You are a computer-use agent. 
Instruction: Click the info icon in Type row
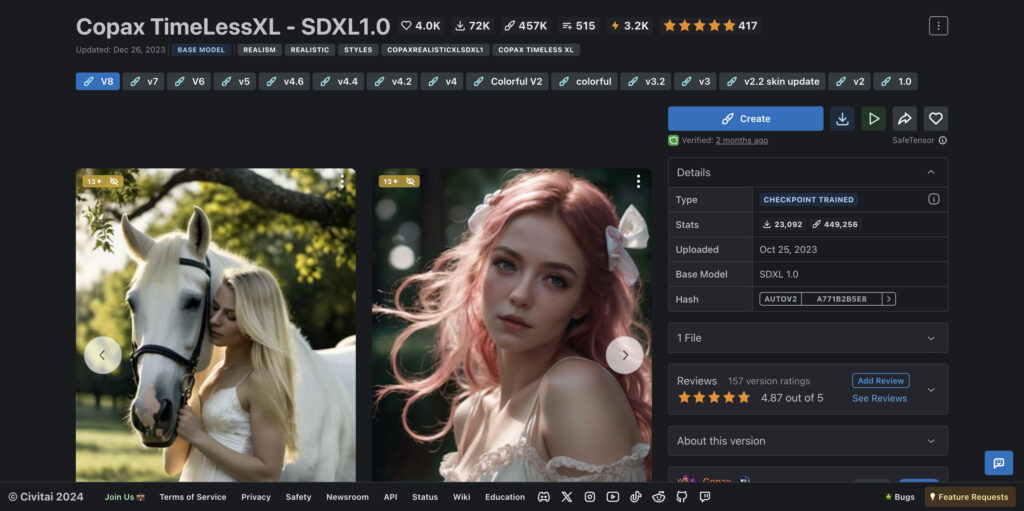(934, 199)
